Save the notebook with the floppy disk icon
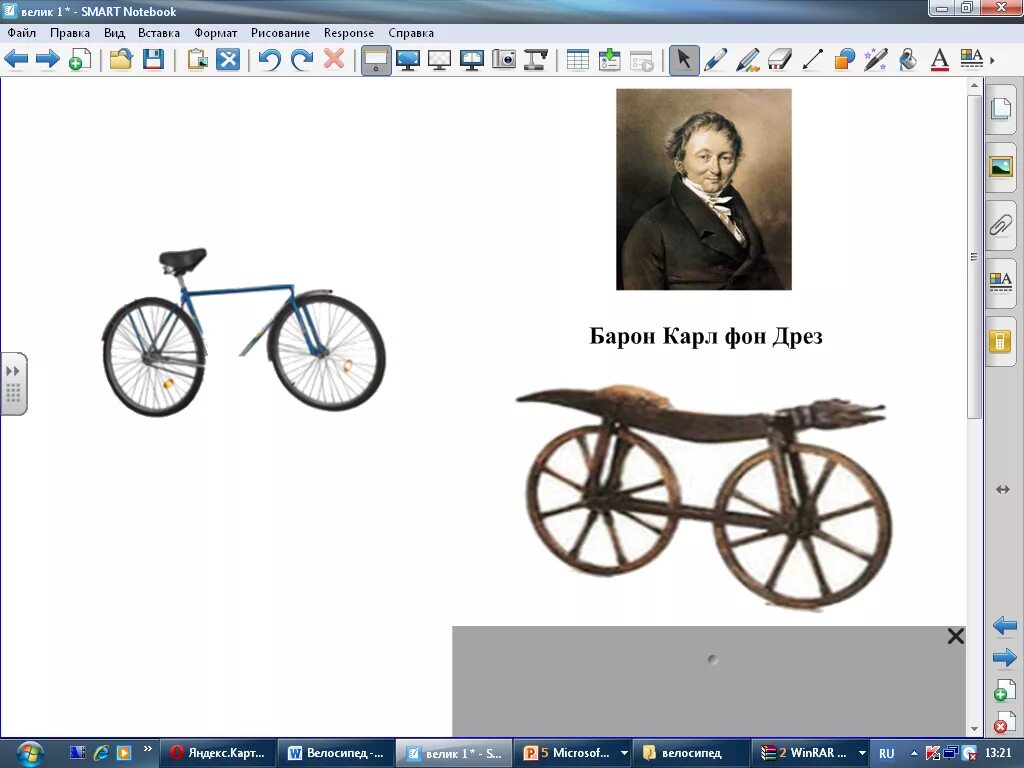This screenshot has width=1024, height=768. (x=153, y=59)
